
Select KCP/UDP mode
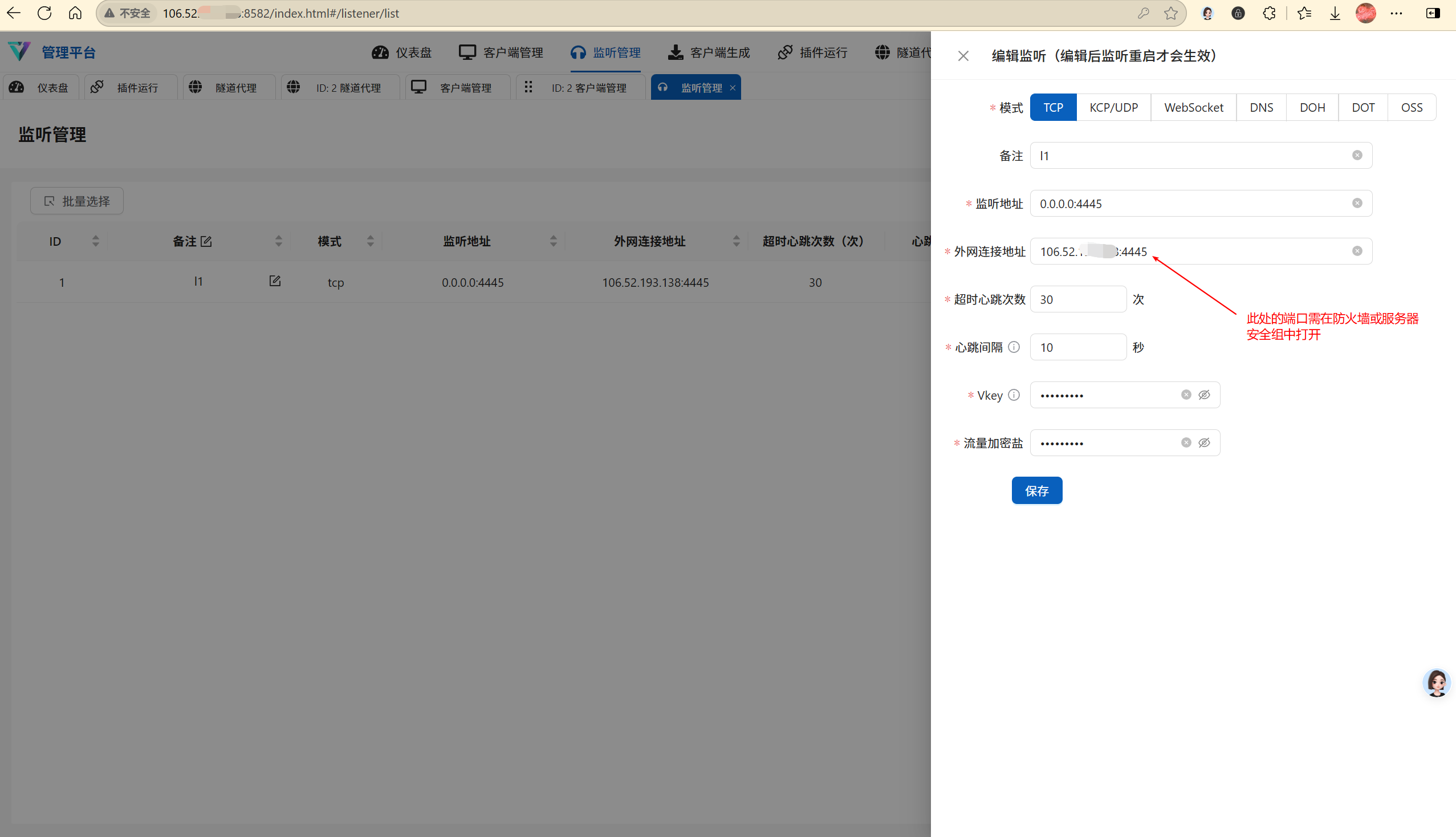[1113, 108]
